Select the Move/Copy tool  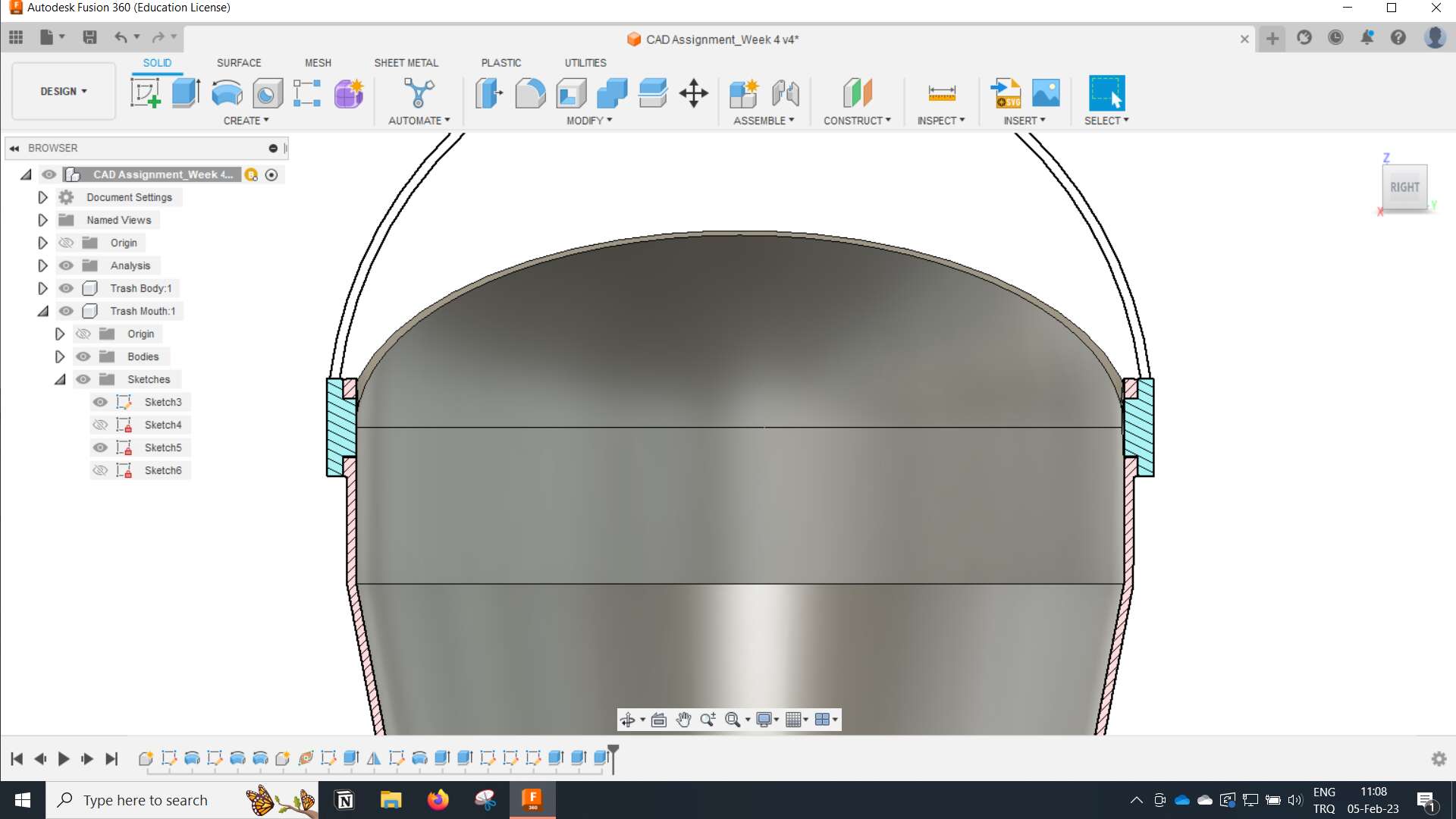693,93
